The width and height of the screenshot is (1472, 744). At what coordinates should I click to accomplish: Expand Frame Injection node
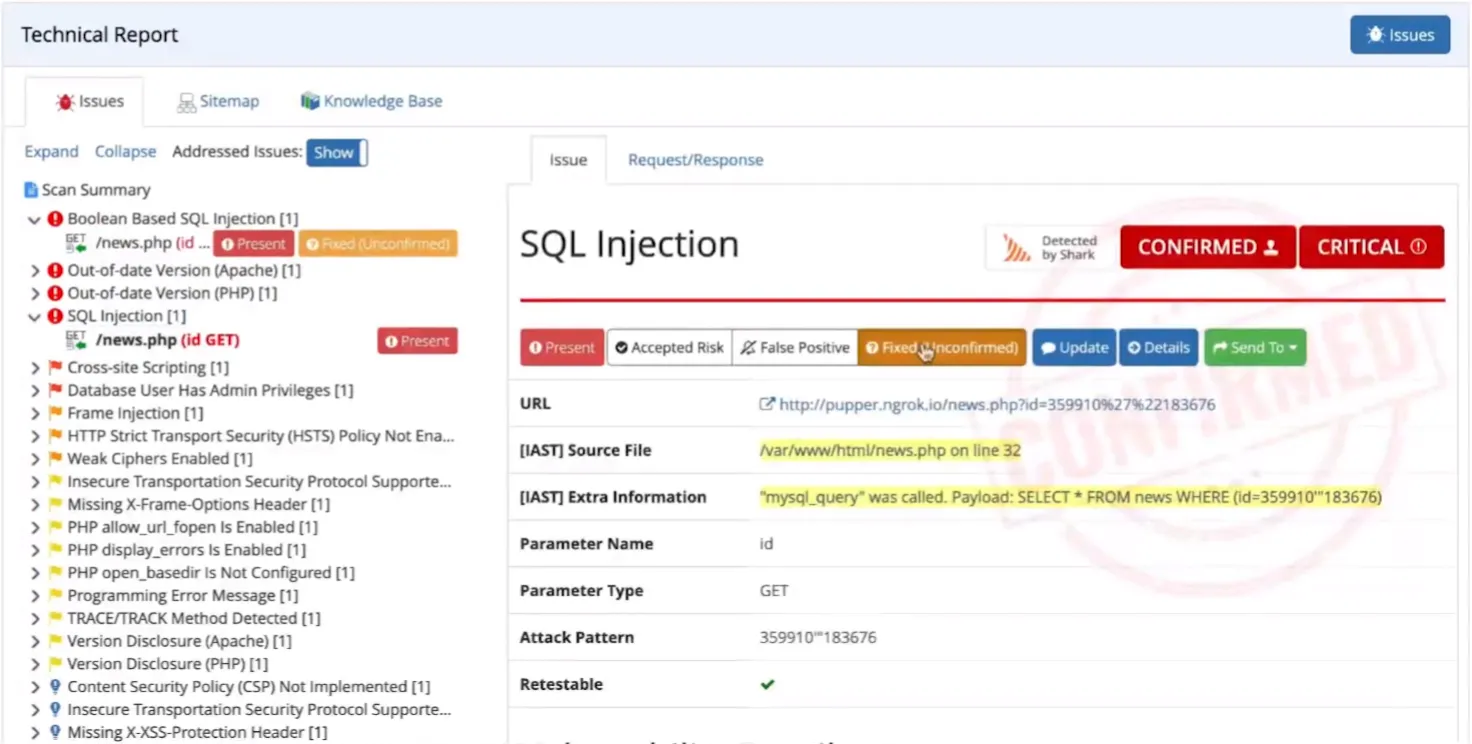coord(35,414)
